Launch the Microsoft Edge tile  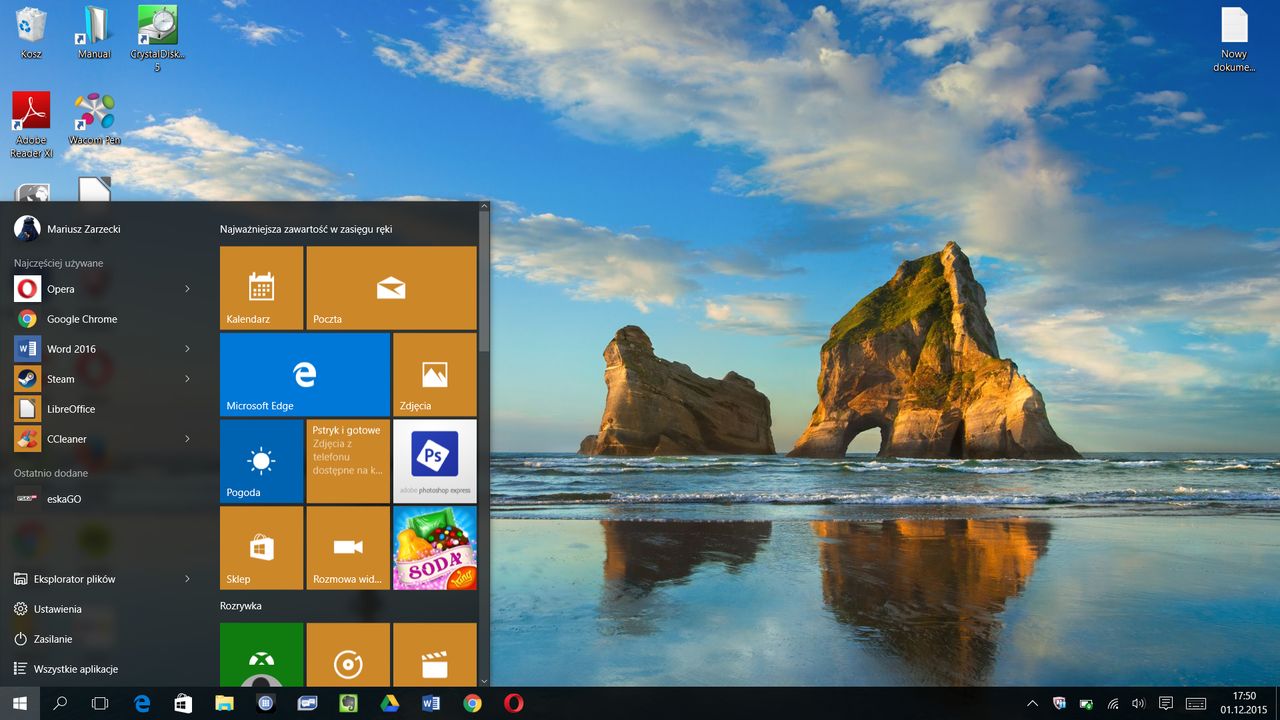coord(305,374)
